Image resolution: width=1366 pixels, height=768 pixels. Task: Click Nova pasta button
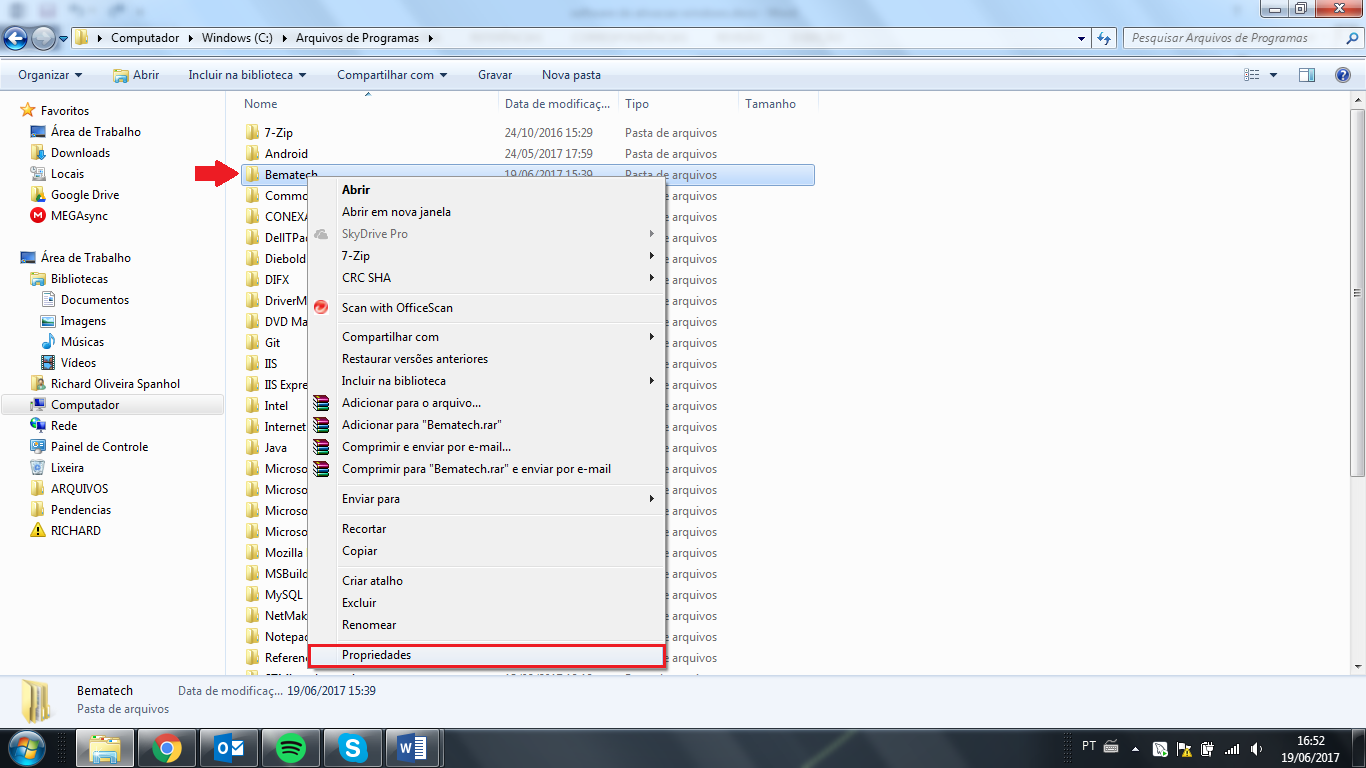[571, 75]
